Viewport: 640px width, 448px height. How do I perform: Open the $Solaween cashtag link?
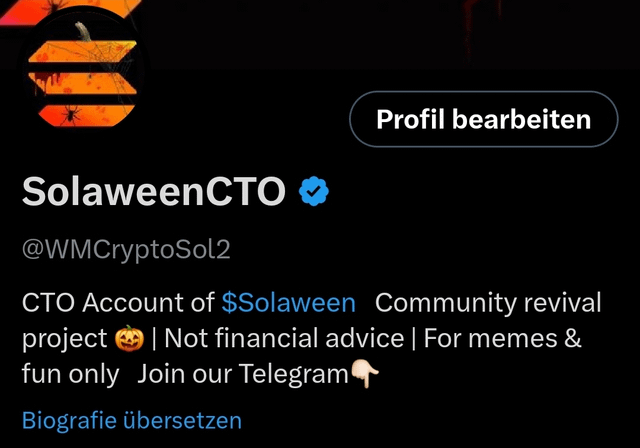(x=289, y=303)
